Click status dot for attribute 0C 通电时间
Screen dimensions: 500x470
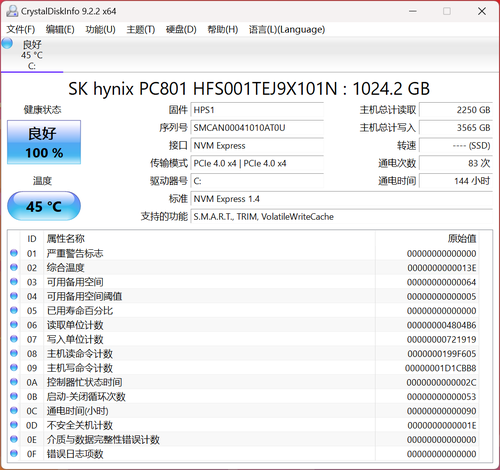(14, 411)
